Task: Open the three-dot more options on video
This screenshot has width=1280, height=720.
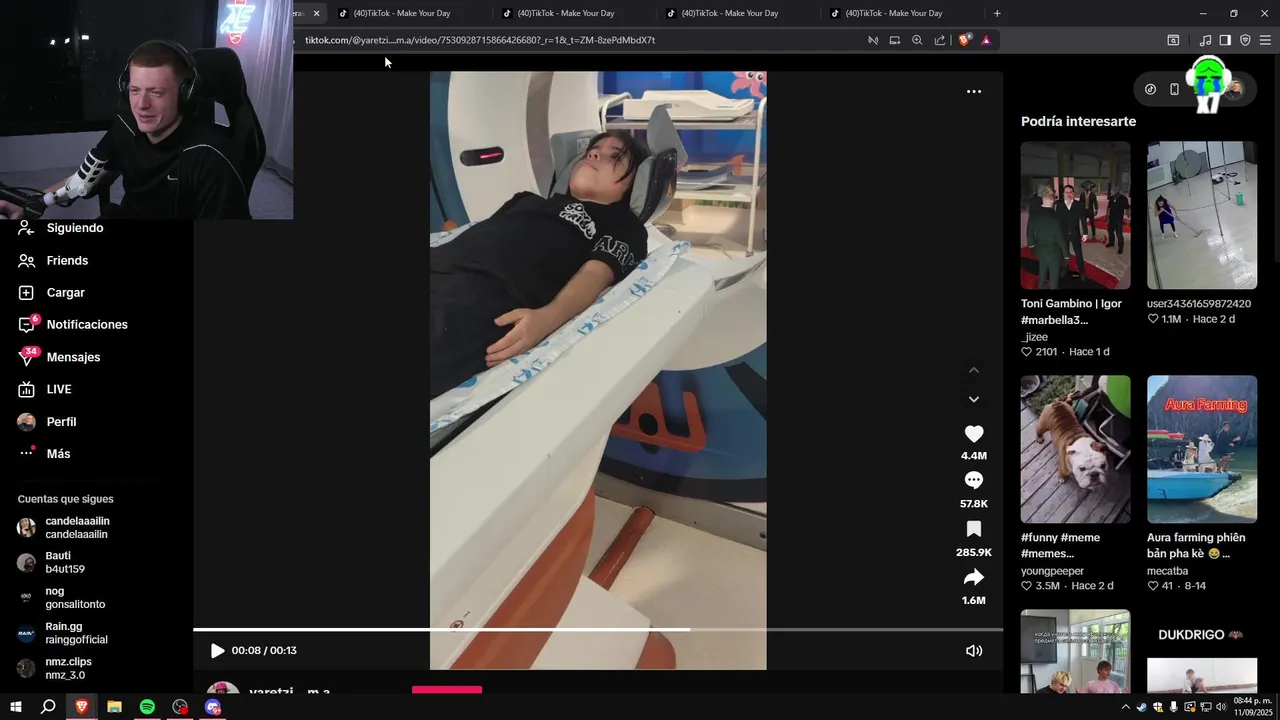Action: tap(974, 91)
